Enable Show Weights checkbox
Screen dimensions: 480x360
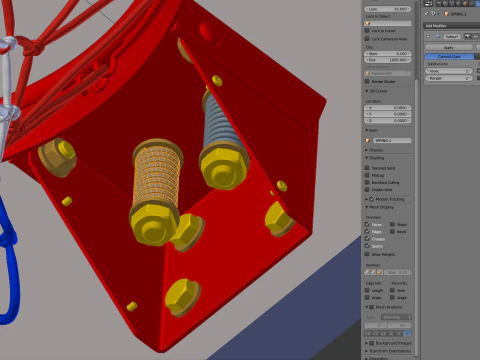[x=367, y=254]
